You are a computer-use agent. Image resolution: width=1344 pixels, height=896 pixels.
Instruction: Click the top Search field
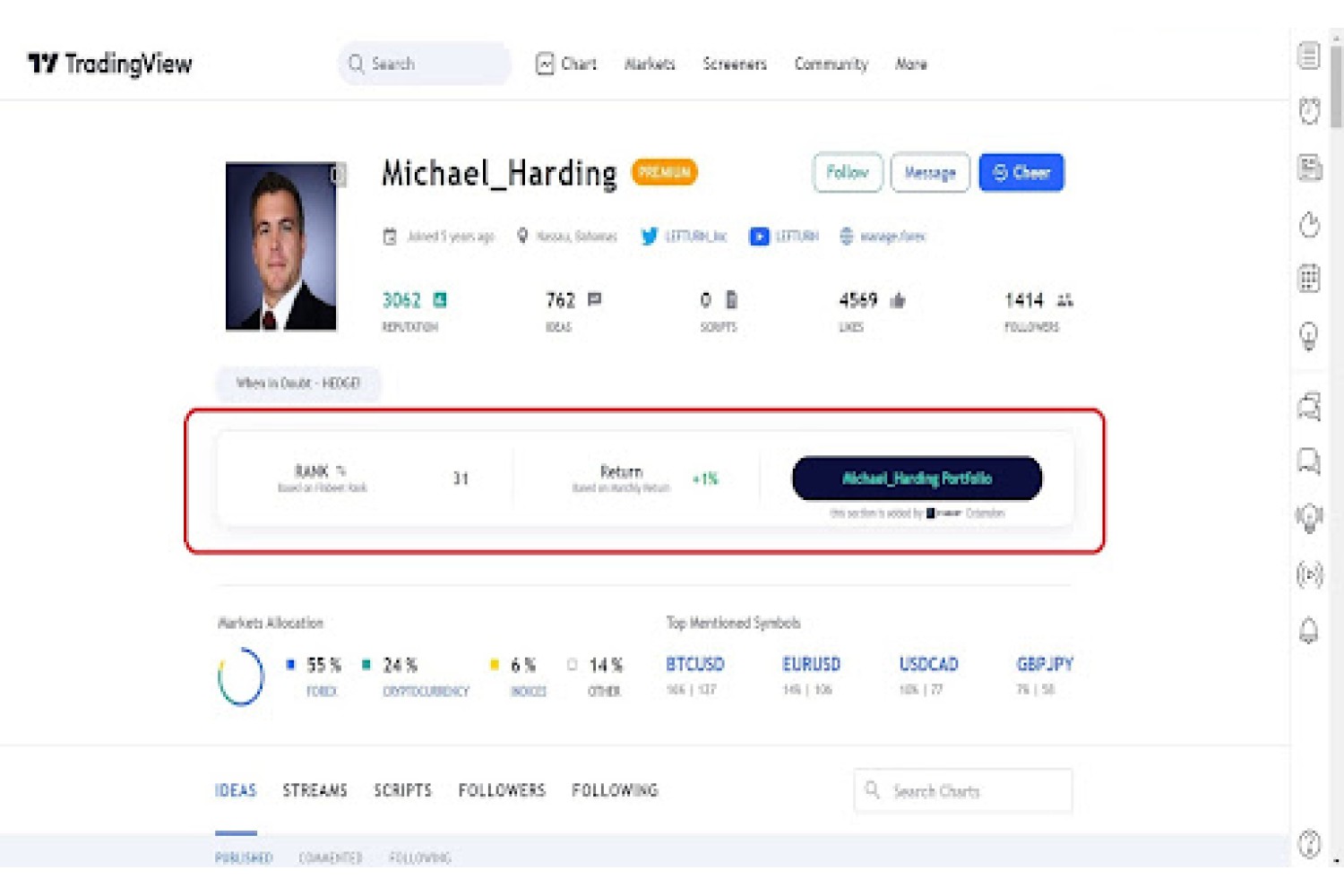point(425,64)
